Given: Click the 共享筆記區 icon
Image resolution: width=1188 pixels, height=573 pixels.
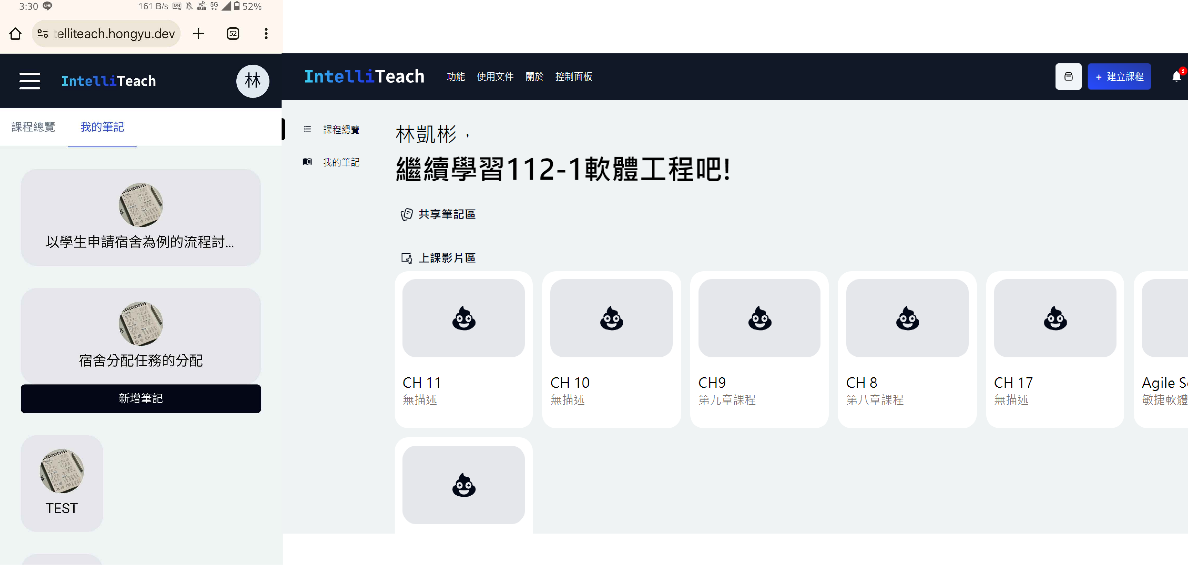Looking at the screenshot, I should [407, 214].
